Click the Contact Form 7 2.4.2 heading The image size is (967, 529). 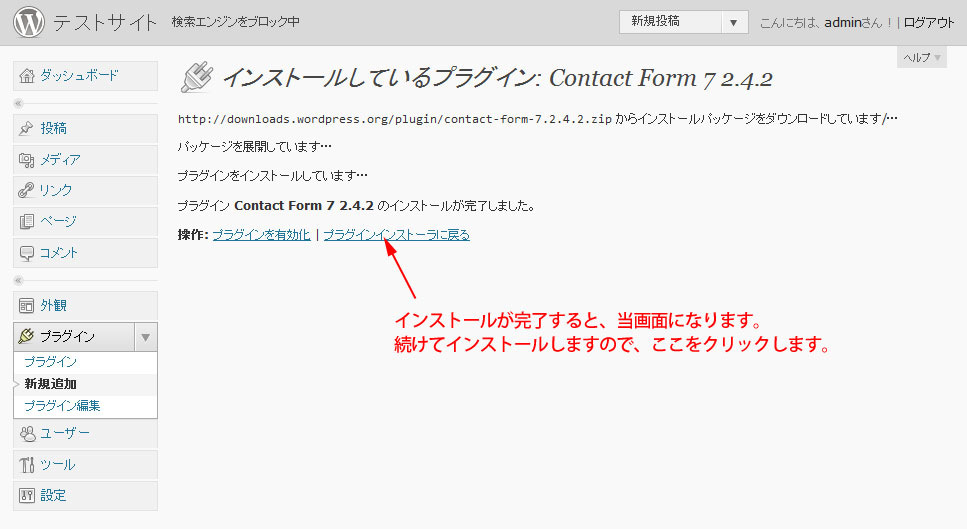coord(660,78)
